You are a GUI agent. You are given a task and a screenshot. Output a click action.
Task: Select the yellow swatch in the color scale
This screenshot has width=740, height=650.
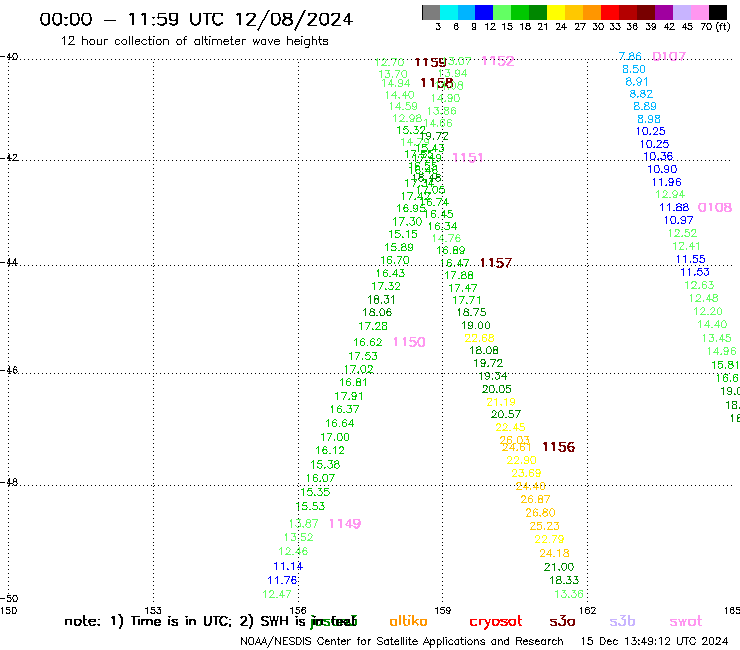[556, 12]
